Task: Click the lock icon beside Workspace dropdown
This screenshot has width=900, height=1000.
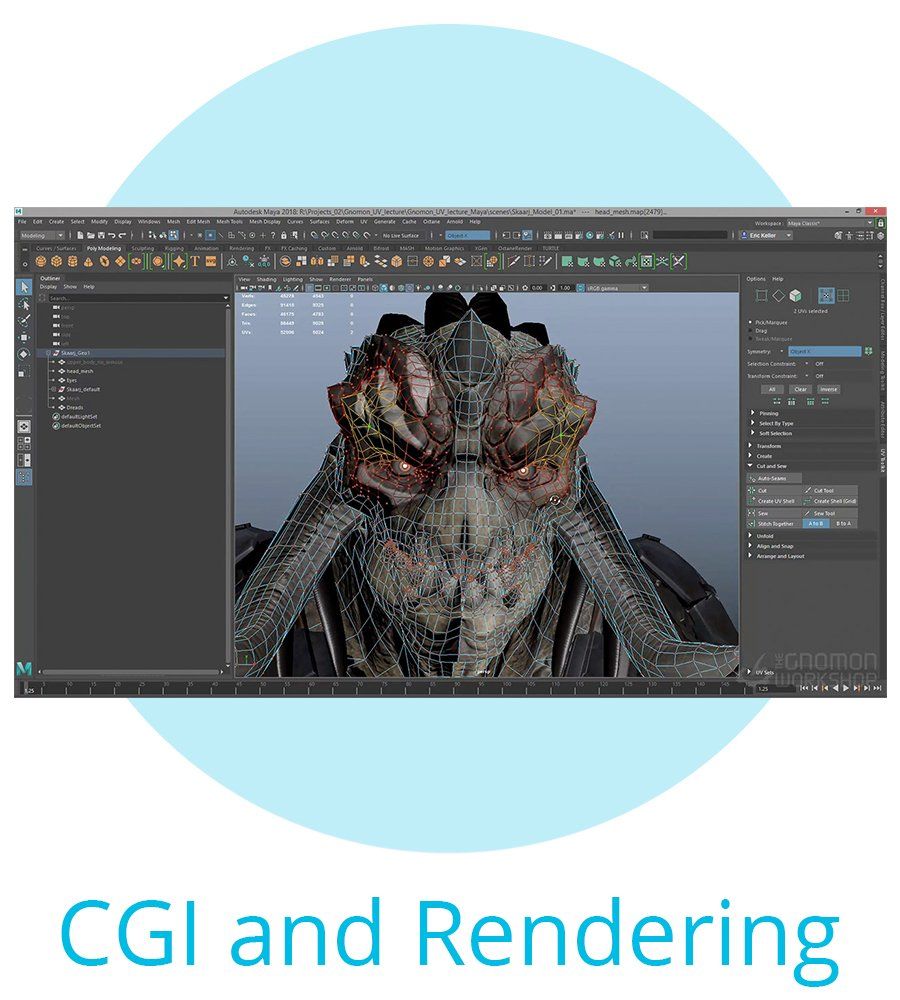Action: 881,223
